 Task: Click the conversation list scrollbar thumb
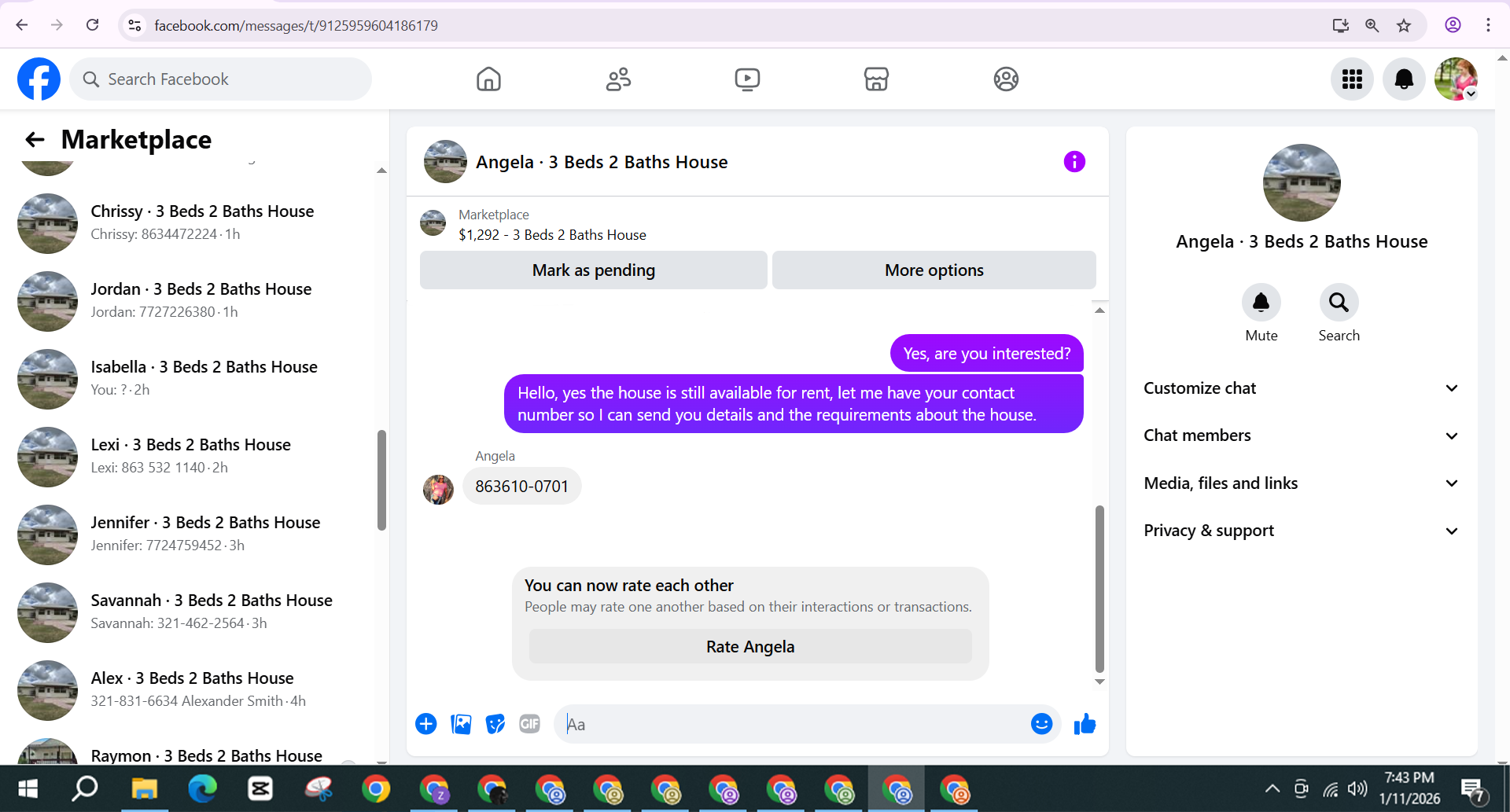(x=381, y=480)
